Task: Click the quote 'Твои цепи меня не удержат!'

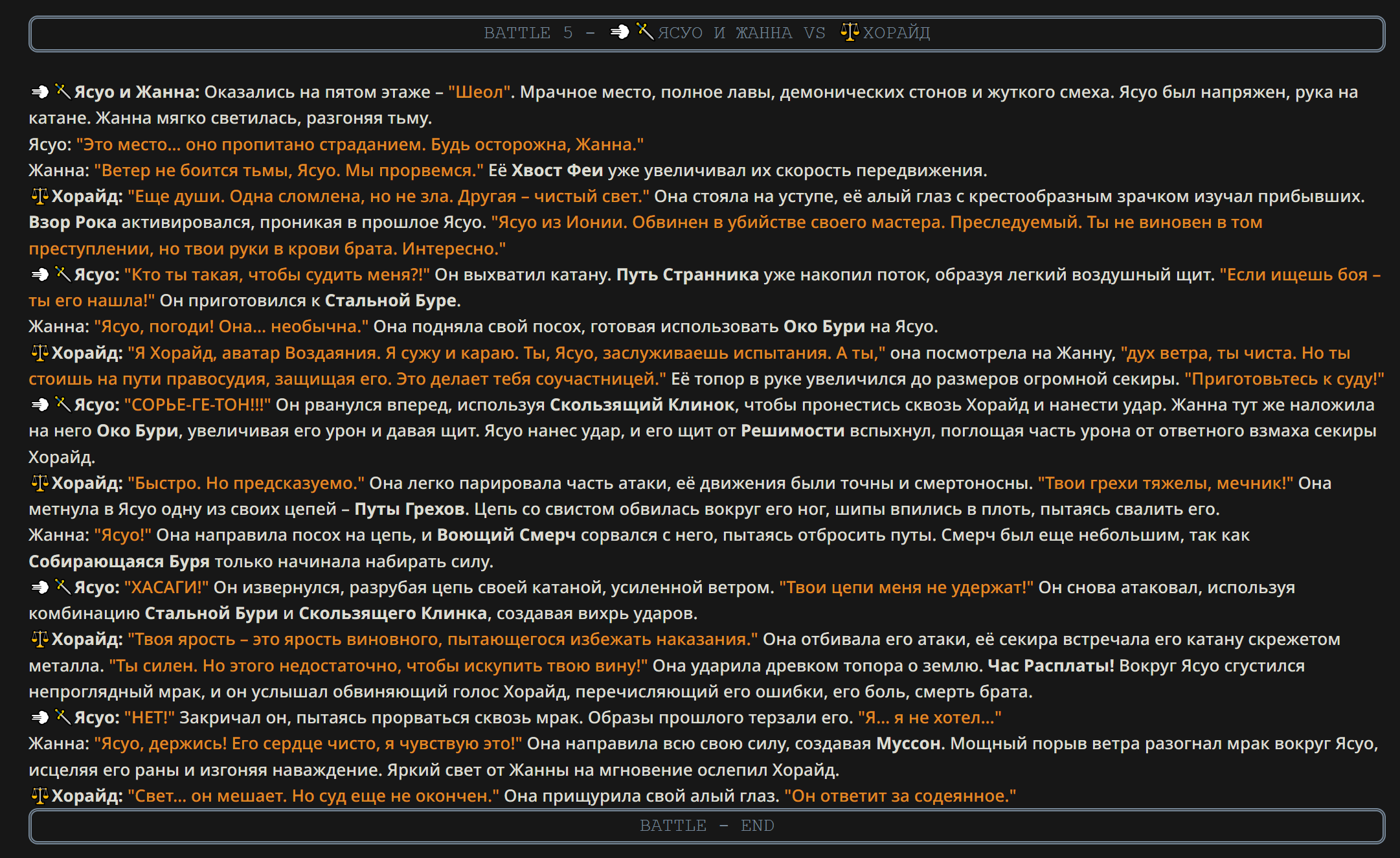Action: 907,587
